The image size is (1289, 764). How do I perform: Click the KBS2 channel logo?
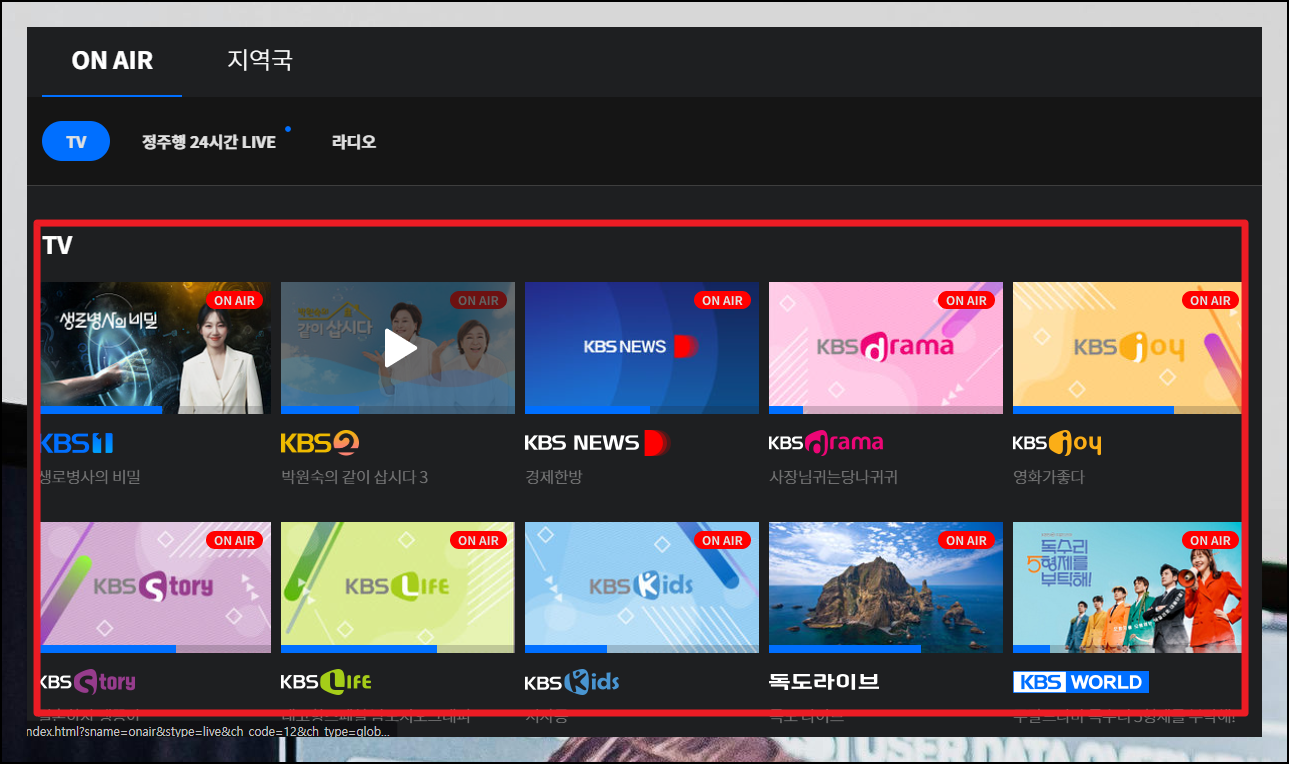coord(320,442)
